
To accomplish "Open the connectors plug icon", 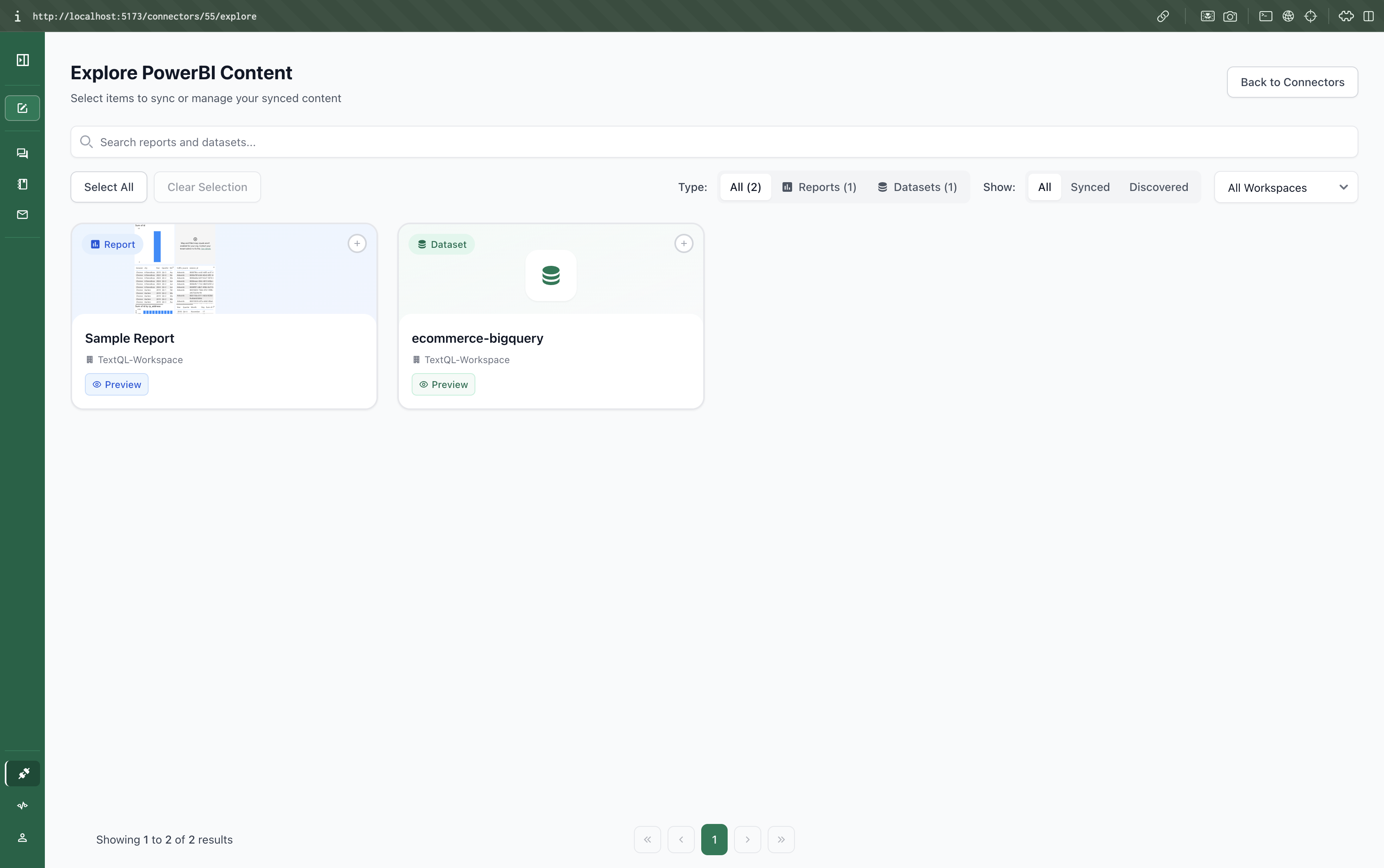I will tap(23, 773).
